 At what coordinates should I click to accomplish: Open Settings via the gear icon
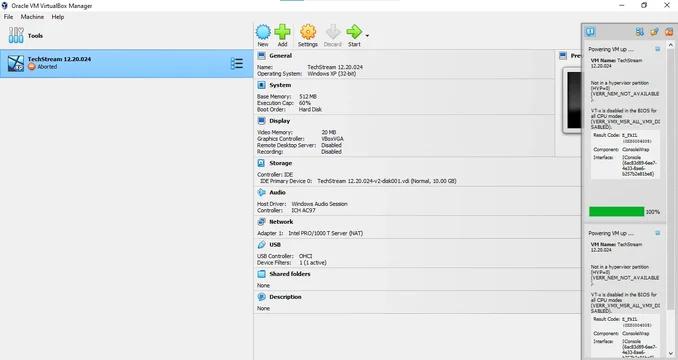click(308, 32)
